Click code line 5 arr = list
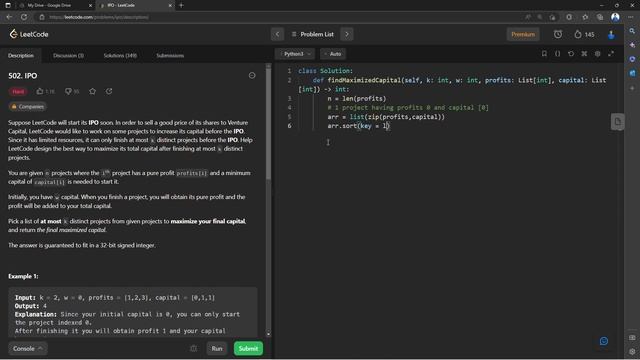 [386, 117]
